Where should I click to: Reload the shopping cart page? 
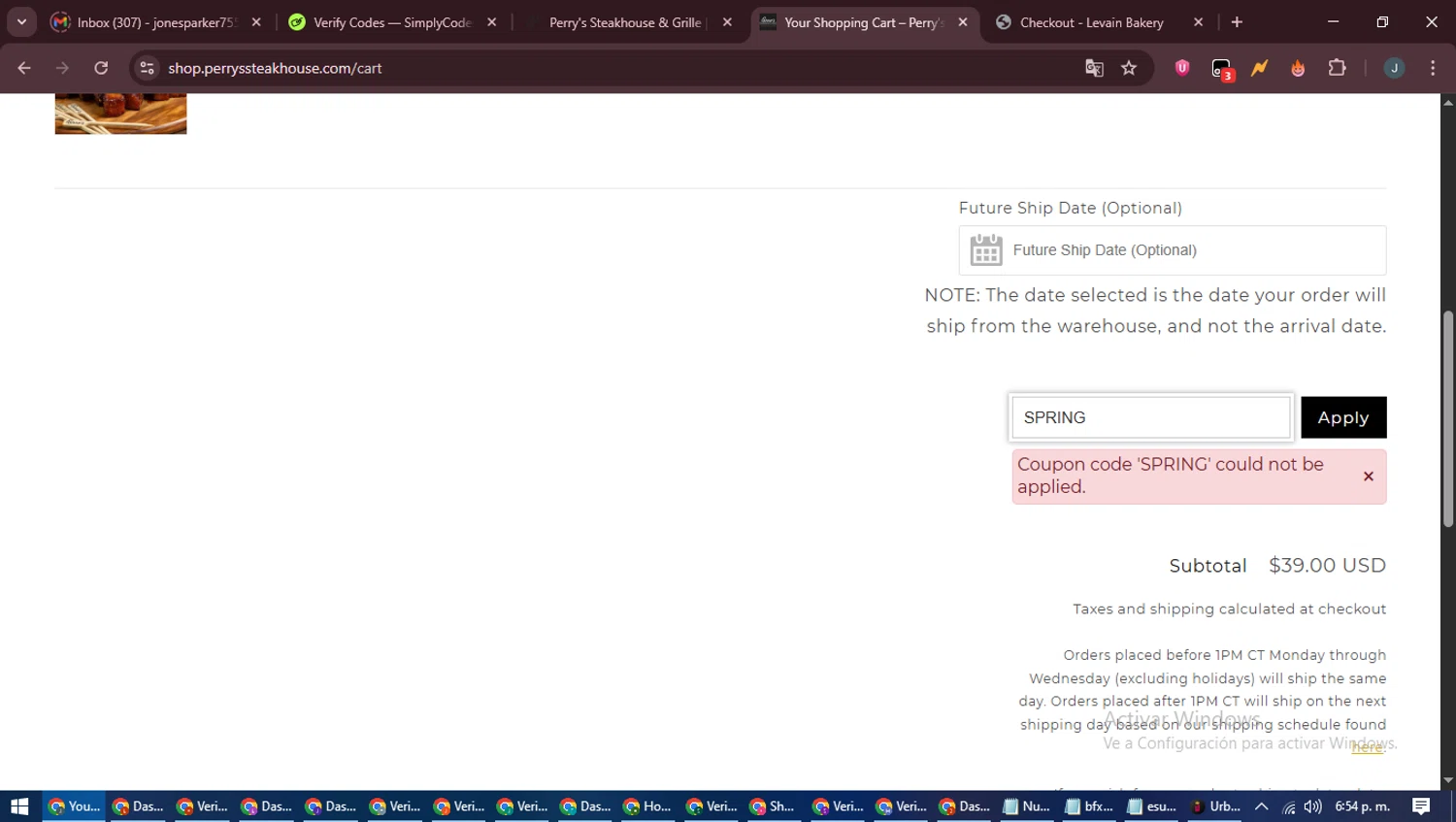coord(101,68)
